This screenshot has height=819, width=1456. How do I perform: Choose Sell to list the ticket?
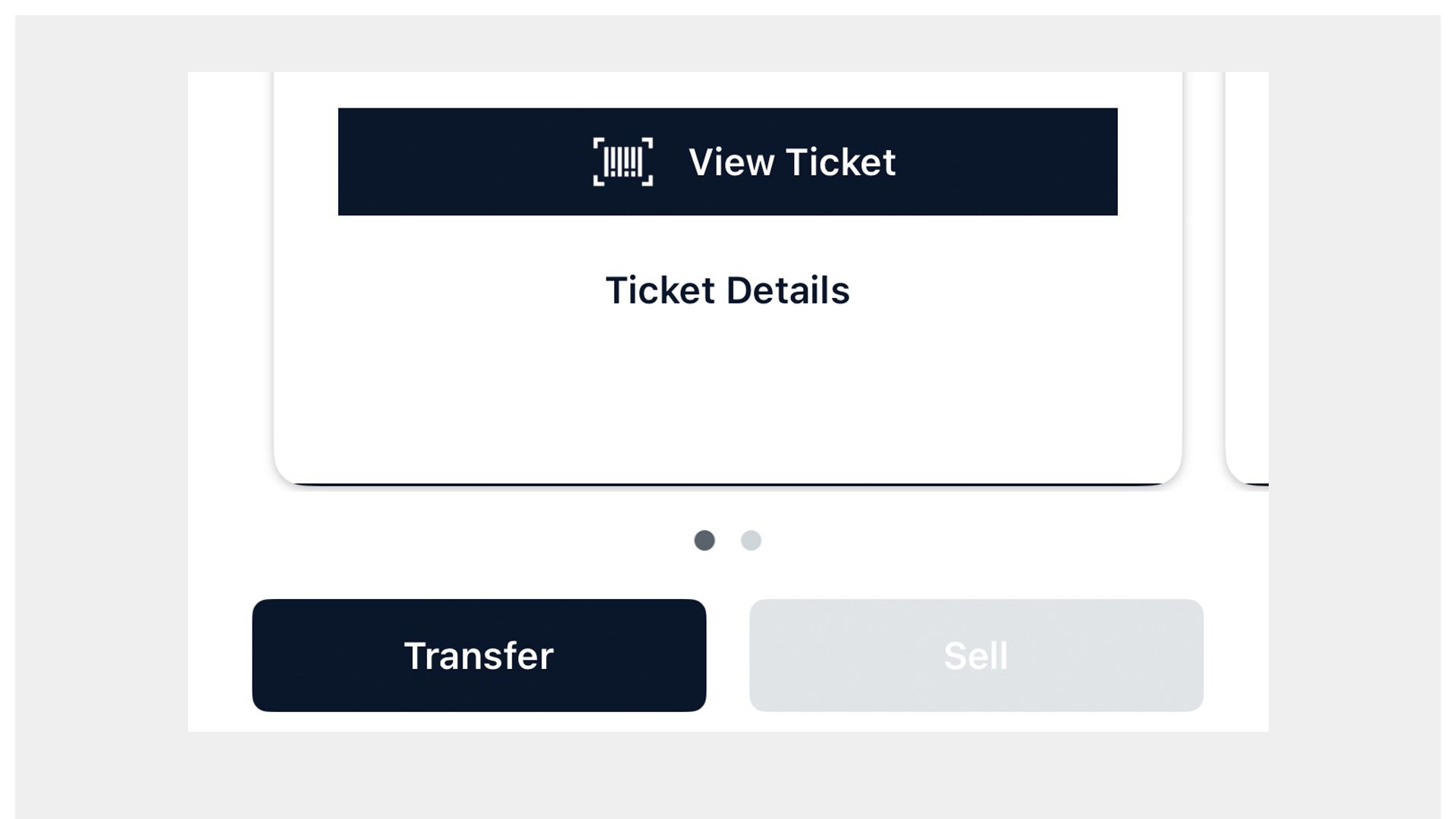click(x=976, y=655)
